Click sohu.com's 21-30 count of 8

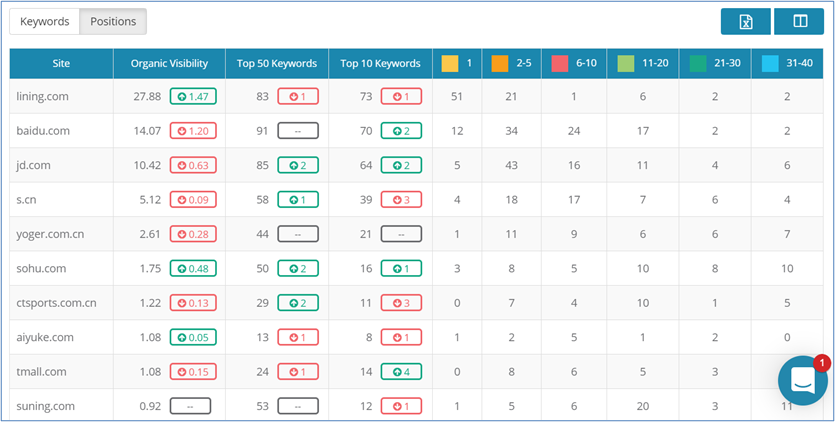click(x=715, y=269)
